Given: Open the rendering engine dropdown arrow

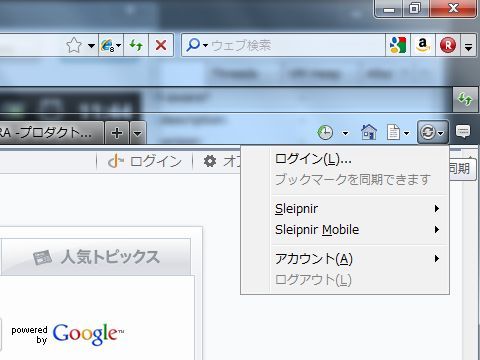Looking at the screenshot, I should pyautogui.click(x=119, y=46).
